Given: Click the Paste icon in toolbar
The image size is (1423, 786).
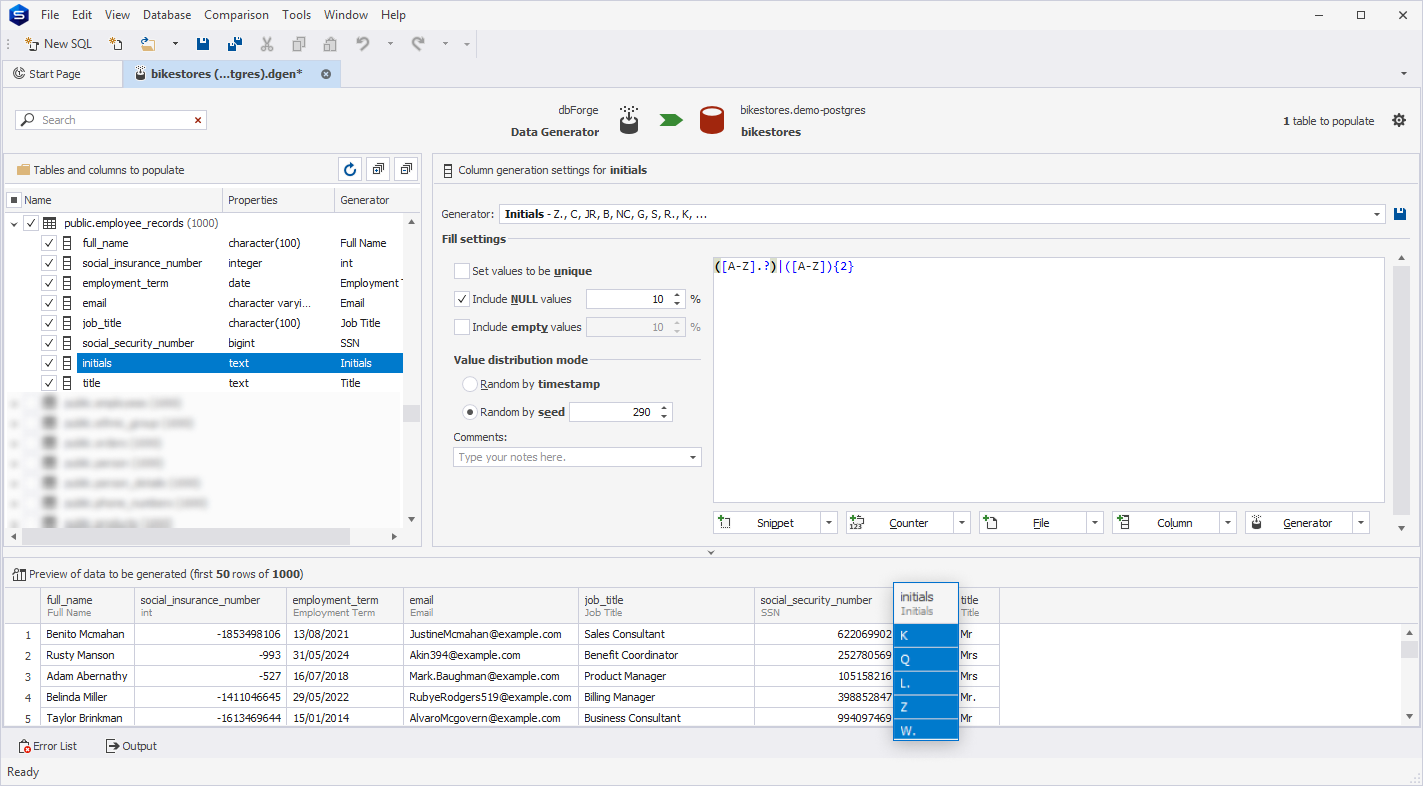Looking at the screenshot, I should click(330, 44).
